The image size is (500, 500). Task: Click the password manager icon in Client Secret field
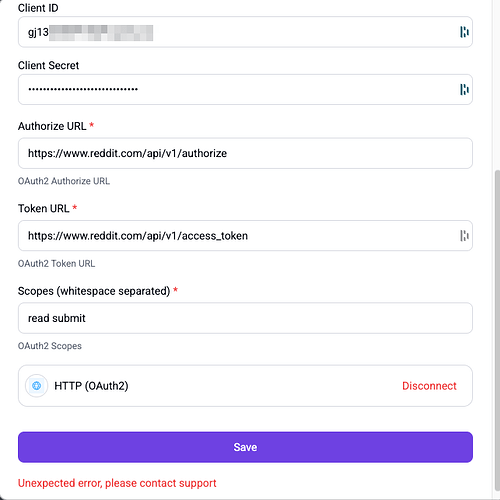pyautogui.click(x=464, y=89)
